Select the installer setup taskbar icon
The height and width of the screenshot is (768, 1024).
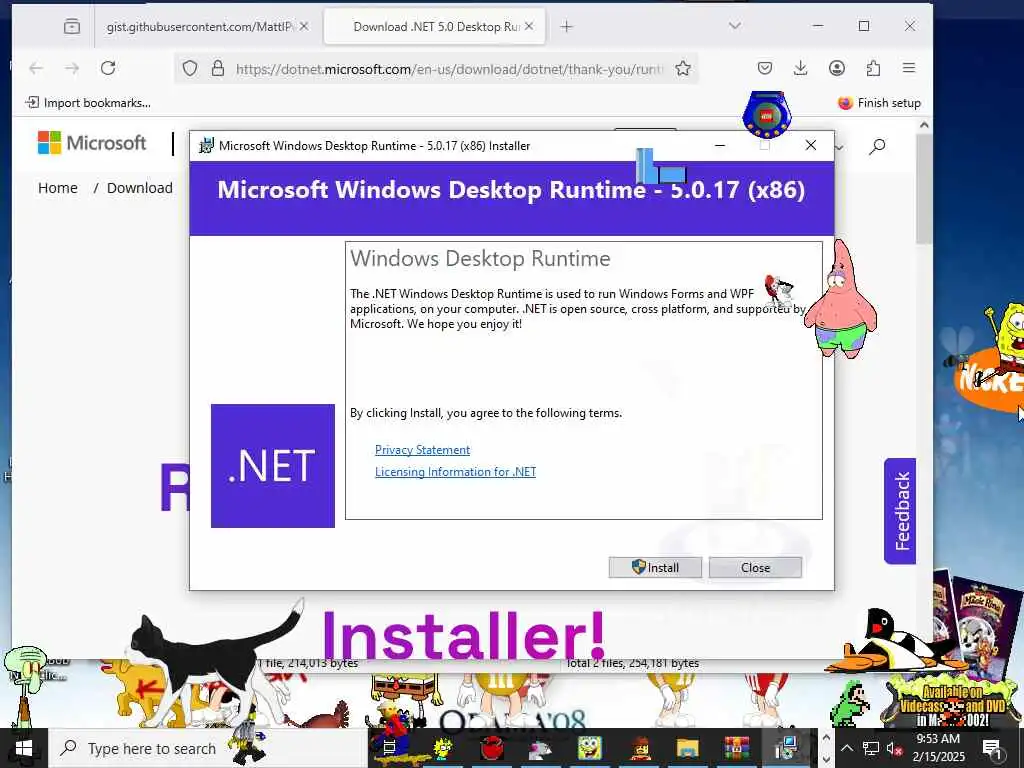(786, 748)
